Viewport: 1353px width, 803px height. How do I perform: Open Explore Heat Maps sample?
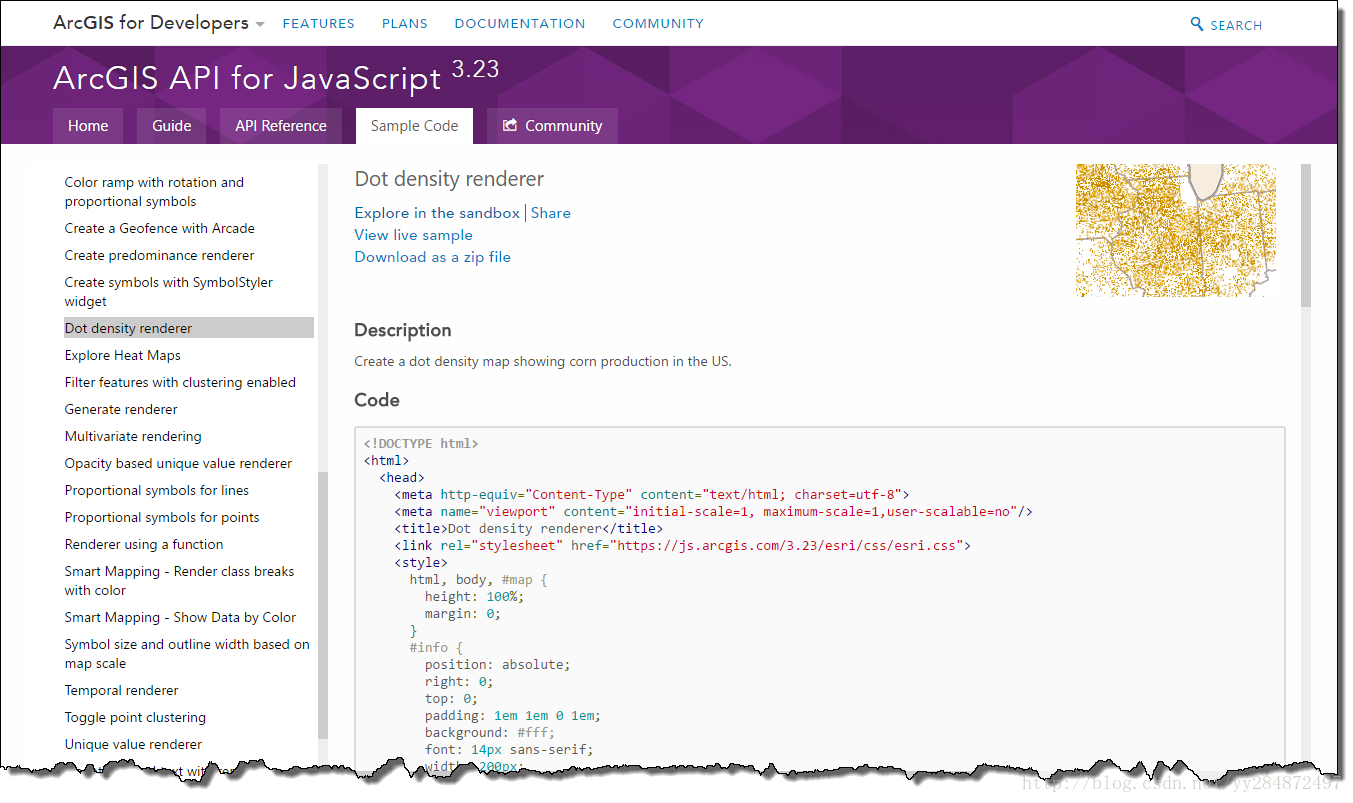click(123, 355)
